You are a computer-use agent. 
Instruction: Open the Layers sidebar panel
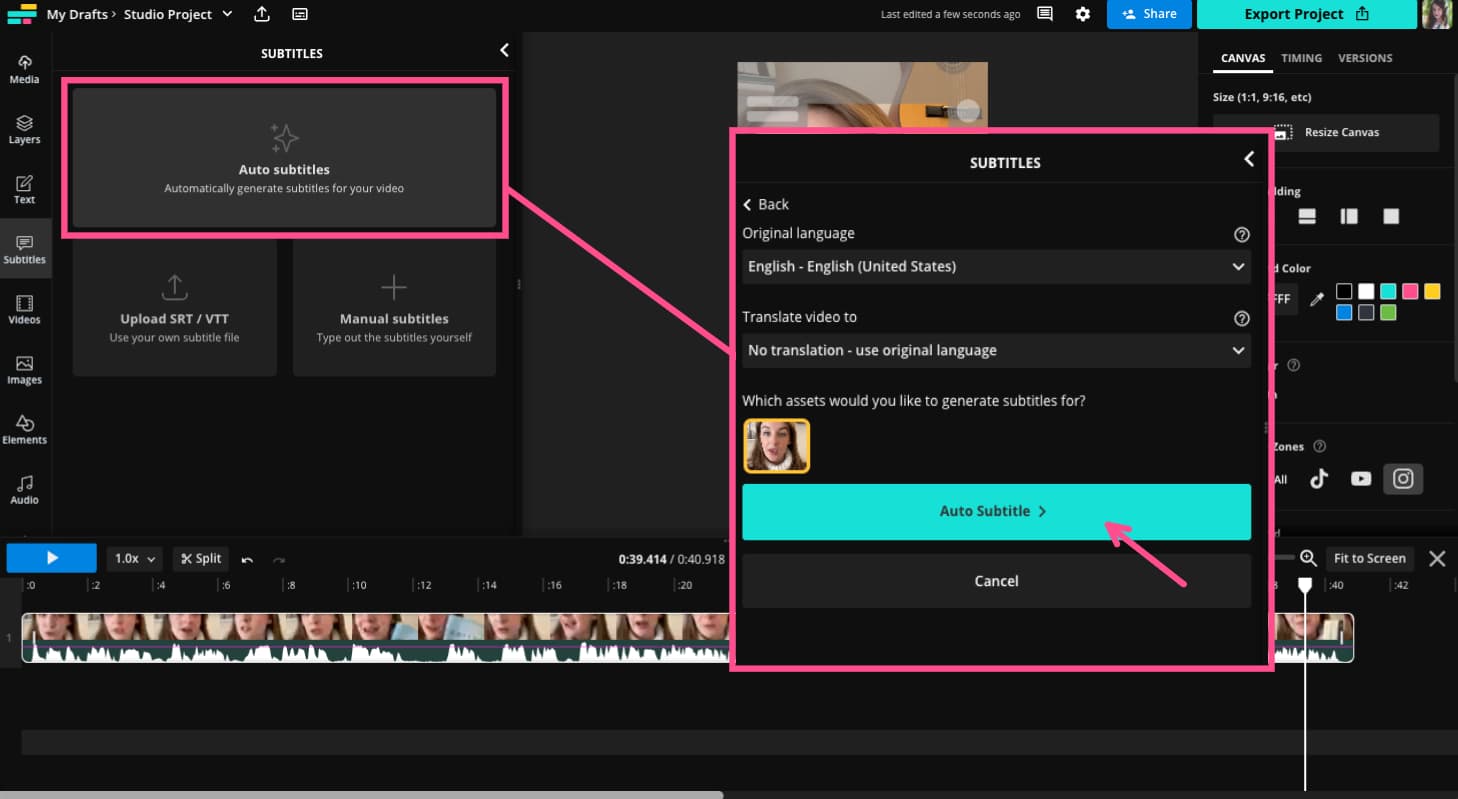[24, 130]
